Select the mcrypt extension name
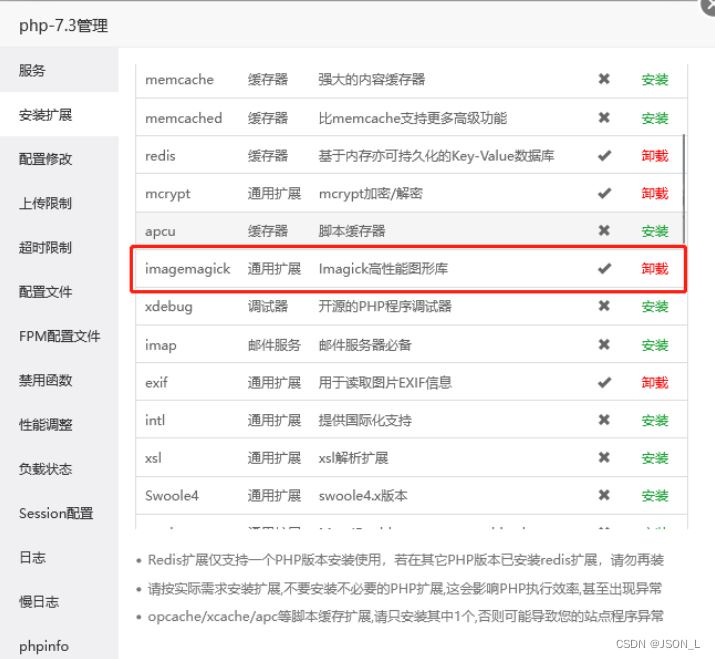 tap(167, 194)
